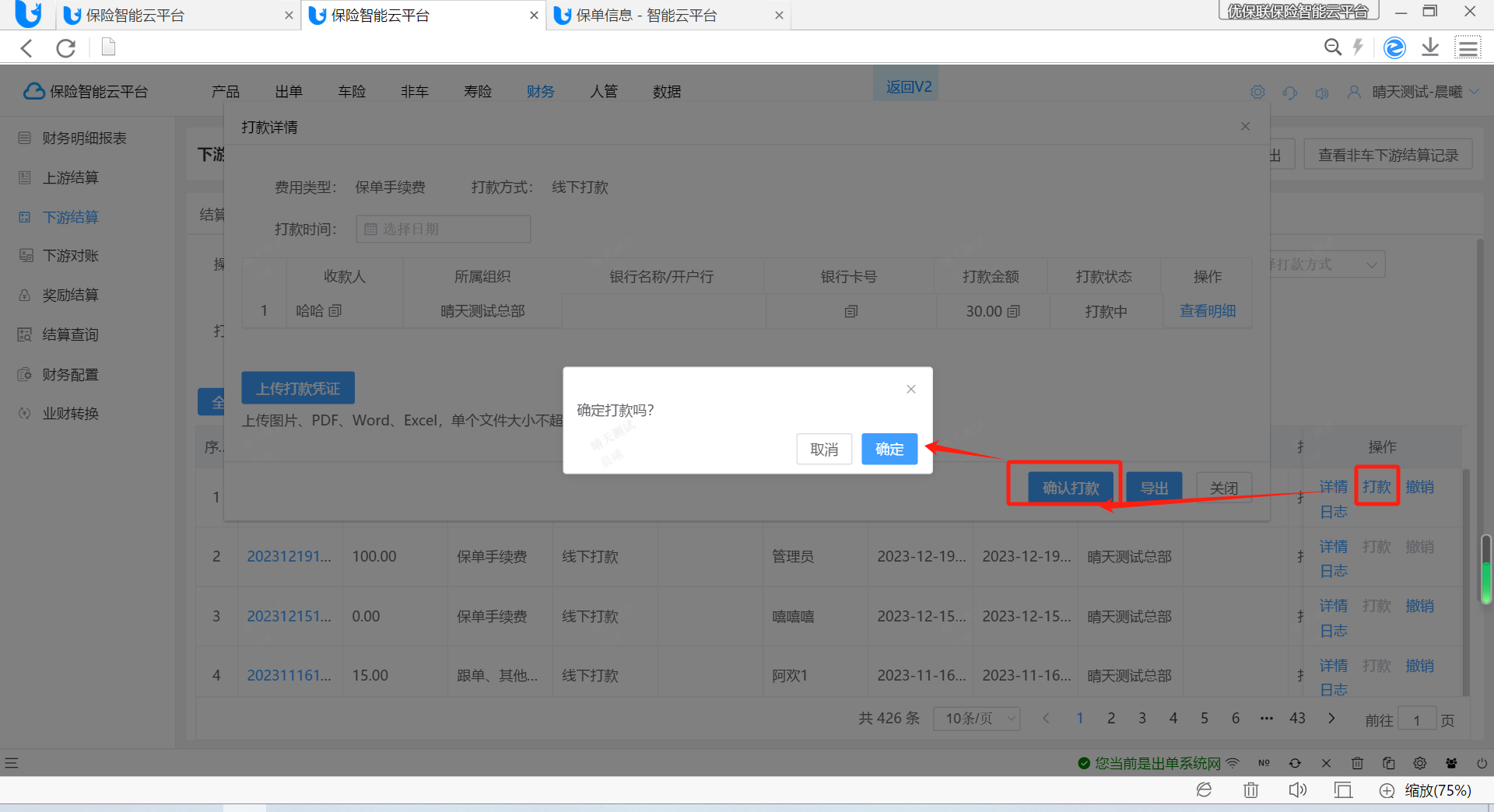Image resolution: width=1494 pixels, height=812 pixels.
Task: Click the 上传打款凭证 button
Action: click(x=298, y=388)
